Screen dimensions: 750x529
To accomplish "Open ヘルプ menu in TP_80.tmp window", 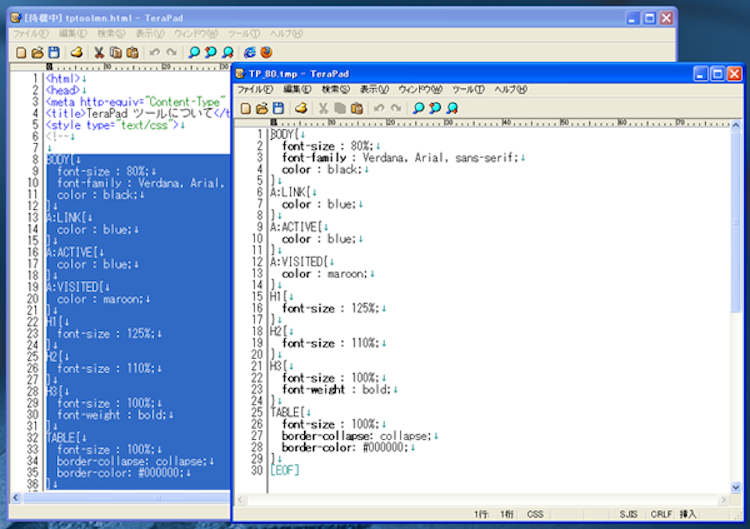I will tap(510, 90).
